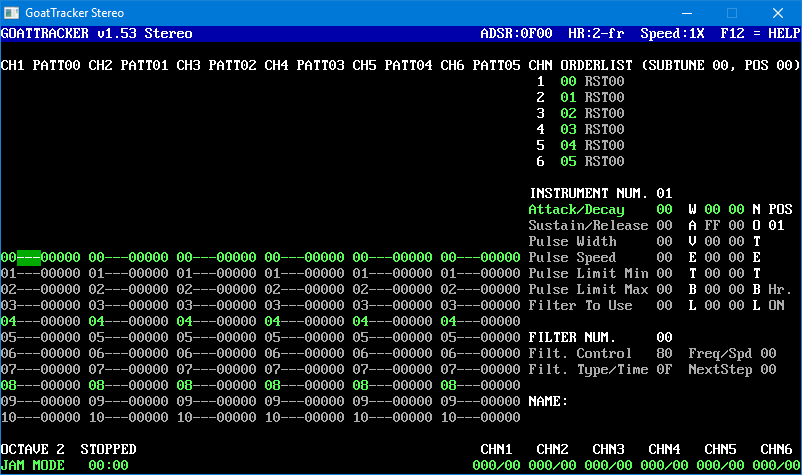Click the HR:2-fr header setting

[x=596, y=34]
